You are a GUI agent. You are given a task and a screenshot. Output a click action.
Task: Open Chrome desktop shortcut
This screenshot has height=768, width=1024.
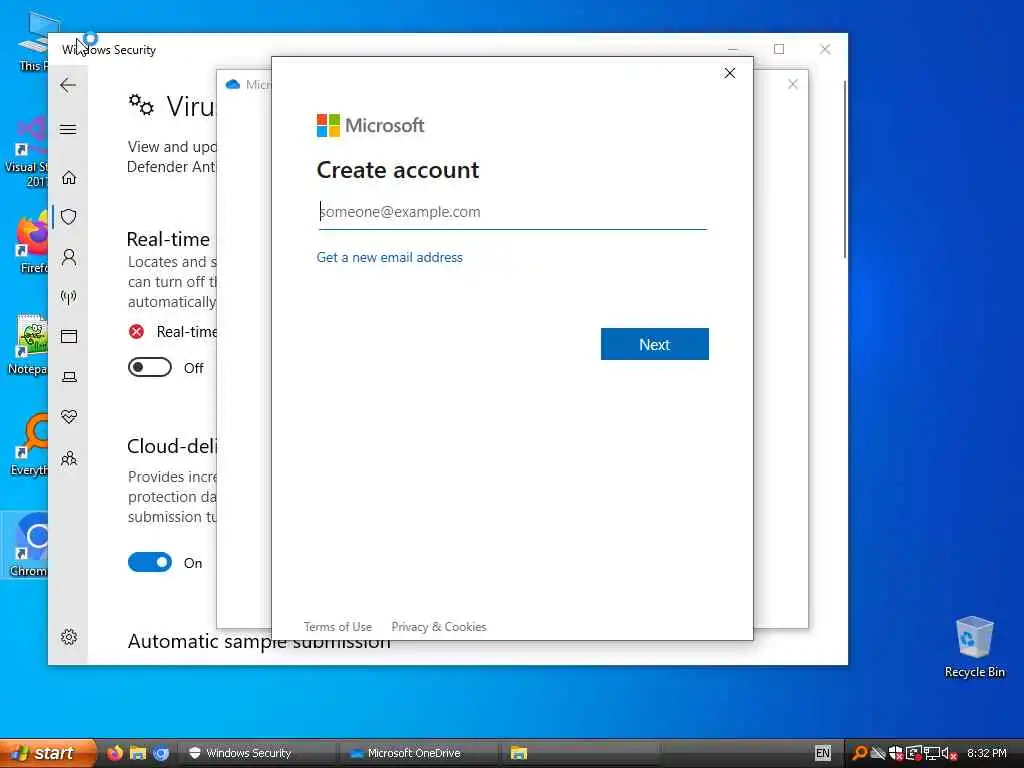(27, 545)
